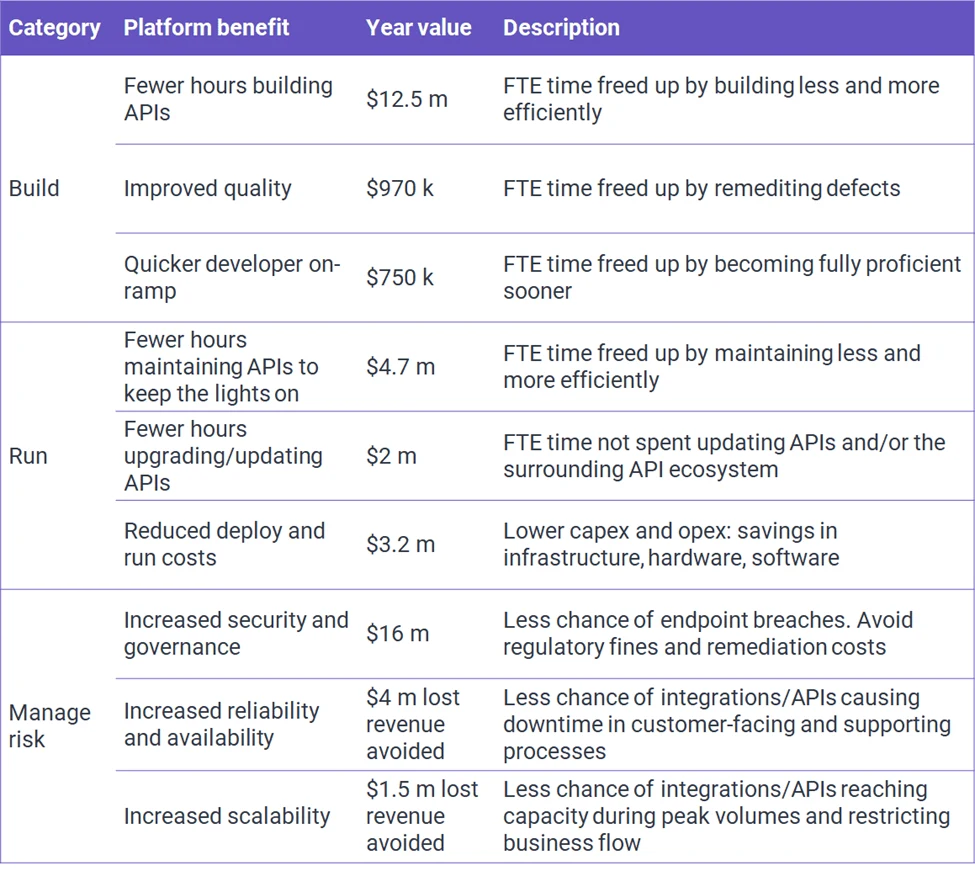
Task: Click the $970 k value
Action: click(x=399, y=188)
